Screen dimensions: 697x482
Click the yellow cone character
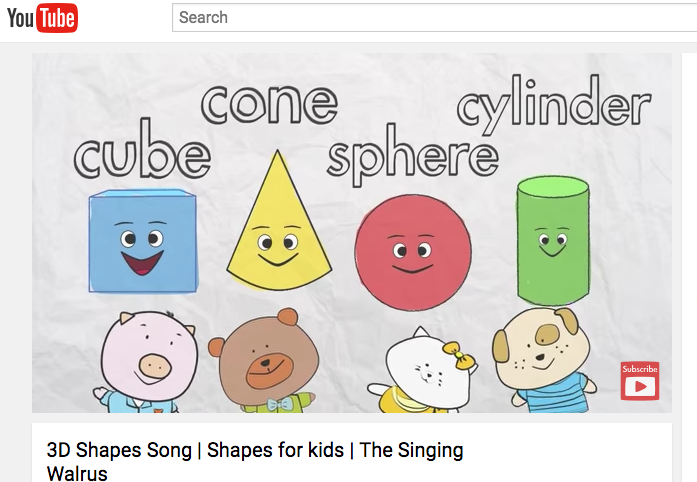279,221
